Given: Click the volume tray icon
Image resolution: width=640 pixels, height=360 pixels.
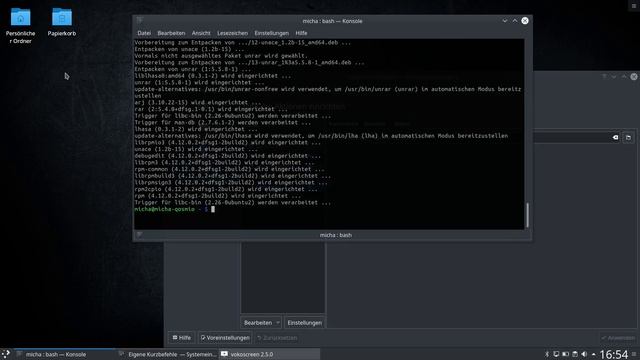Looking at the screenshot, I should (584, 354).
